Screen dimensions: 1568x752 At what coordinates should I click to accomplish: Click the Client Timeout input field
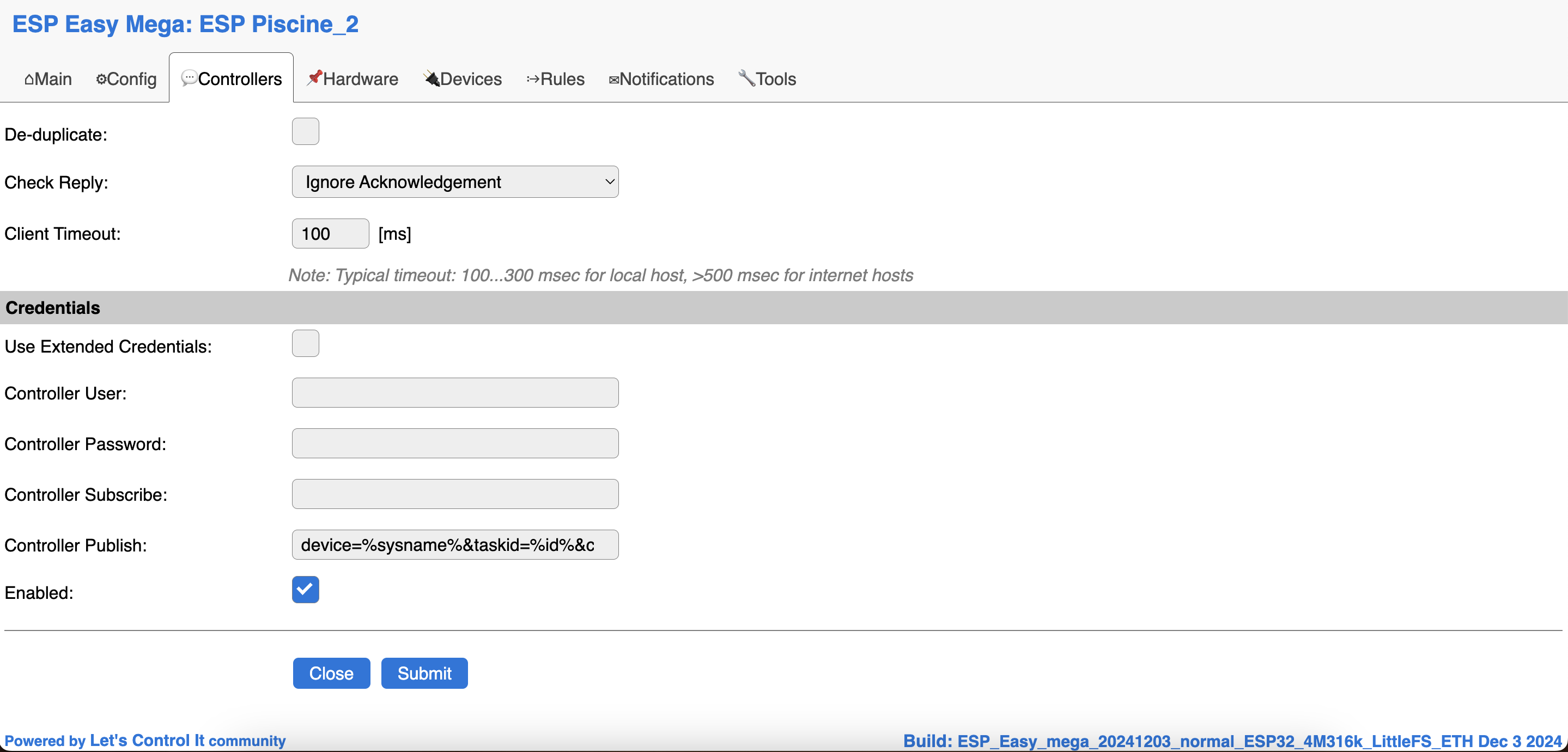click(330, 234)
